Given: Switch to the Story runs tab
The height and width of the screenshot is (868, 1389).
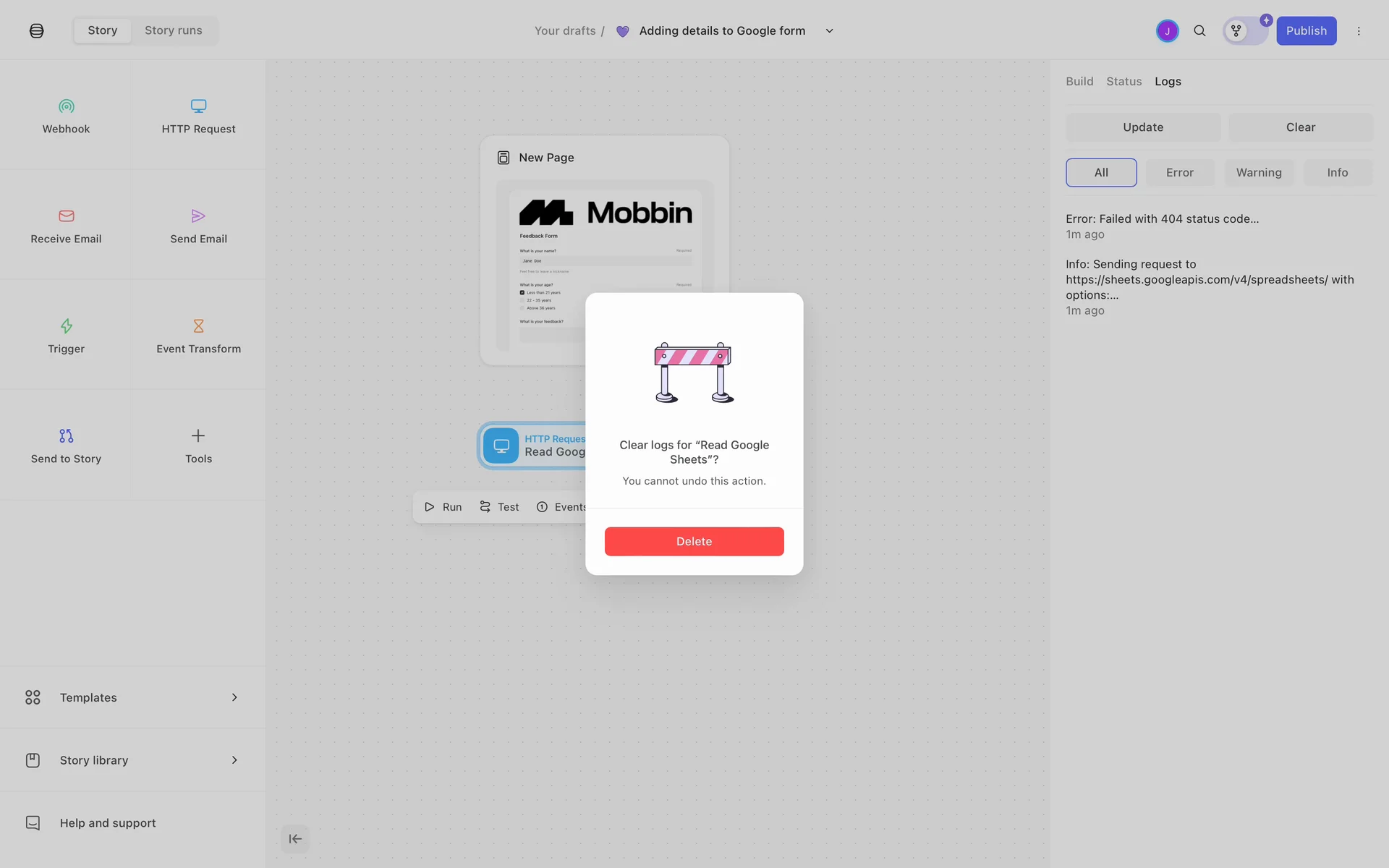Looking at the screenshot, I should click(x=174, y=31).
